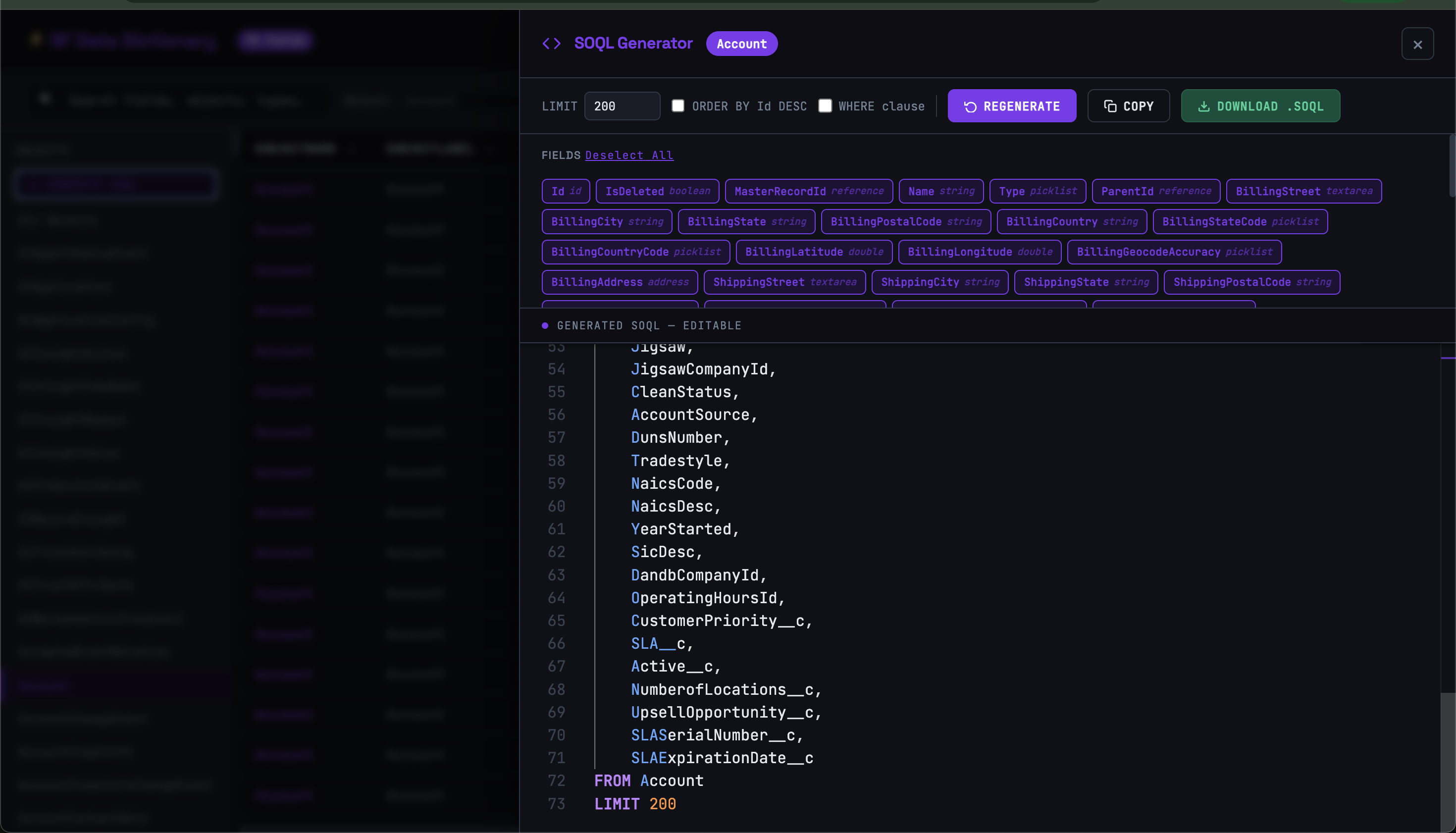Toggle the BillingCountryCode picklist chip
This screenshot has width=1456, height=833.
pos(635,252)
